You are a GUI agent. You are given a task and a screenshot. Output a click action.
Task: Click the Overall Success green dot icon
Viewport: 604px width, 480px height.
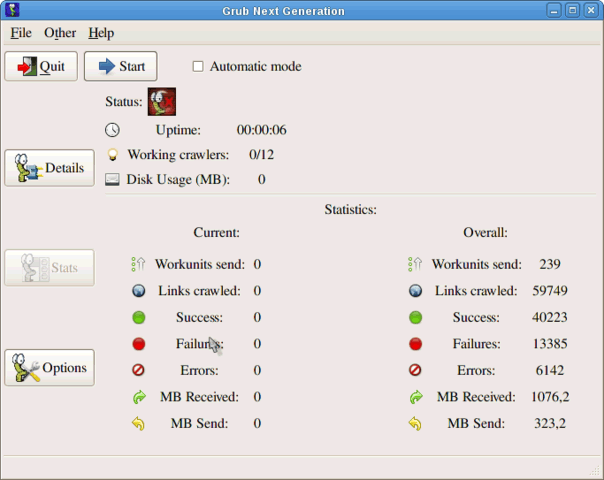tap(415, 317)
